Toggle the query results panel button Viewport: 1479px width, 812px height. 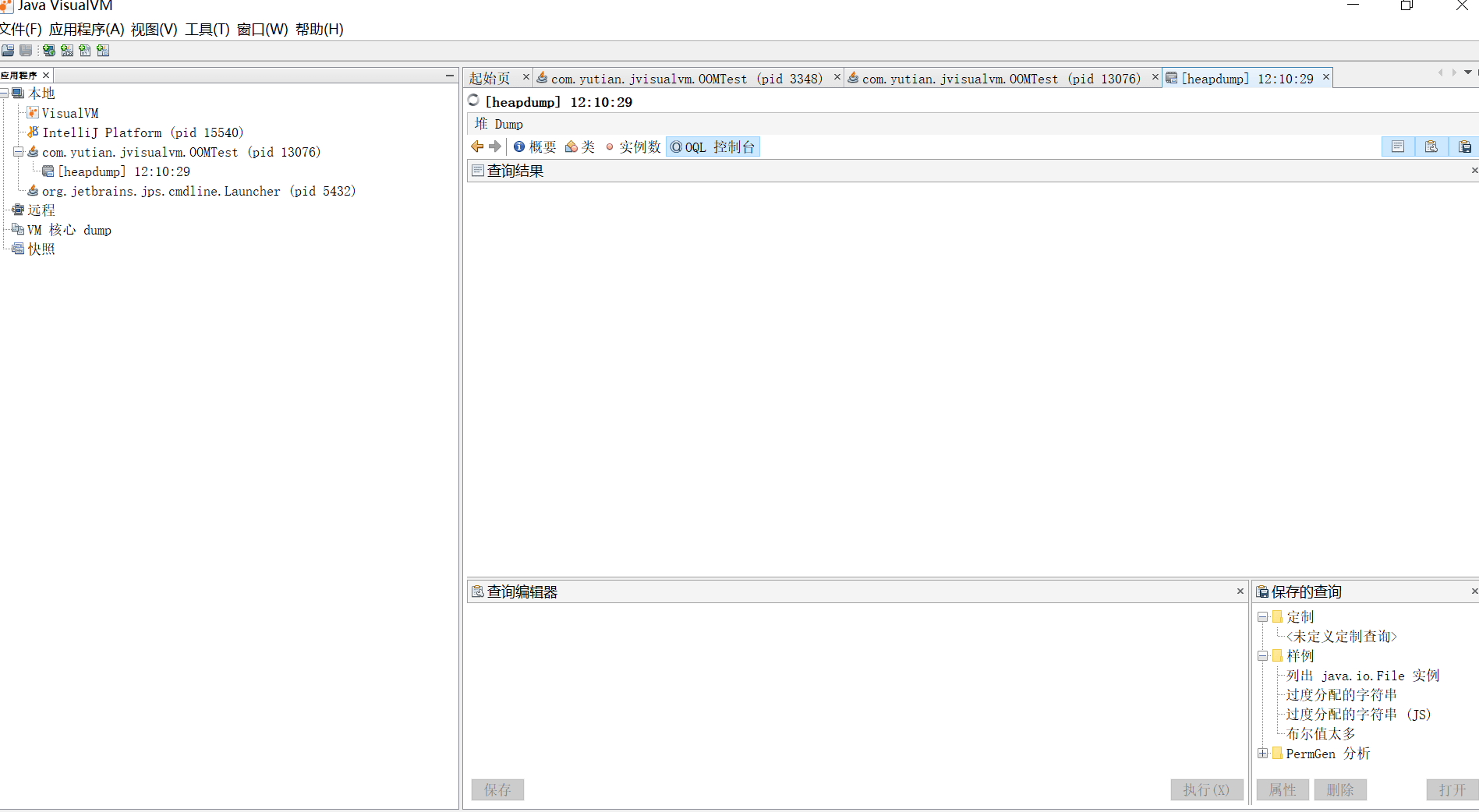pos(1398,147)
